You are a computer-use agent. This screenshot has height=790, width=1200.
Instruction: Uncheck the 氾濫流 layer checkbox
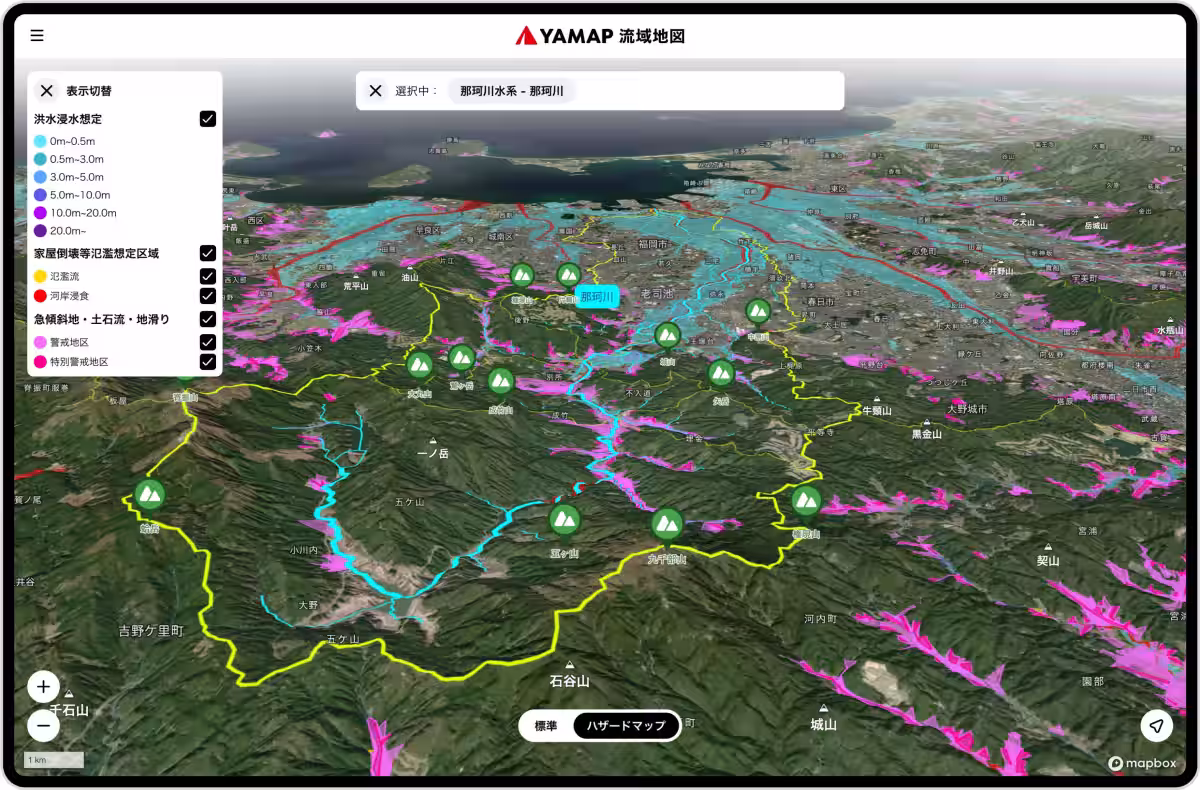[x=208, y=276]
